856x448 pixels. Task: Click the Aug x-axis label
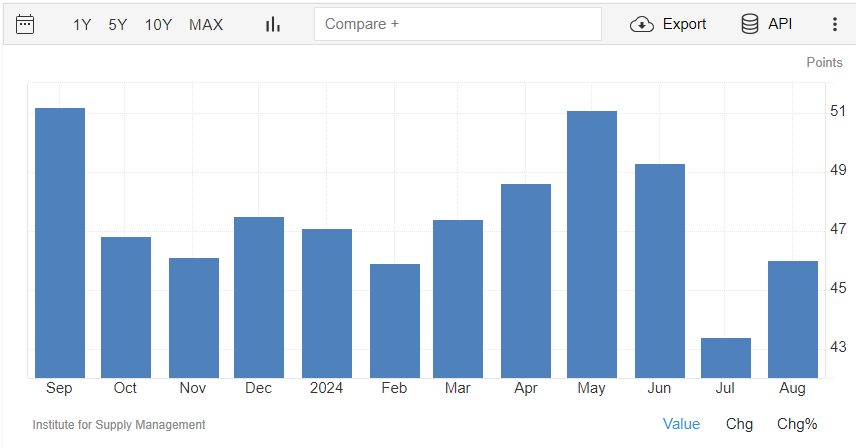tap(792, 388)
